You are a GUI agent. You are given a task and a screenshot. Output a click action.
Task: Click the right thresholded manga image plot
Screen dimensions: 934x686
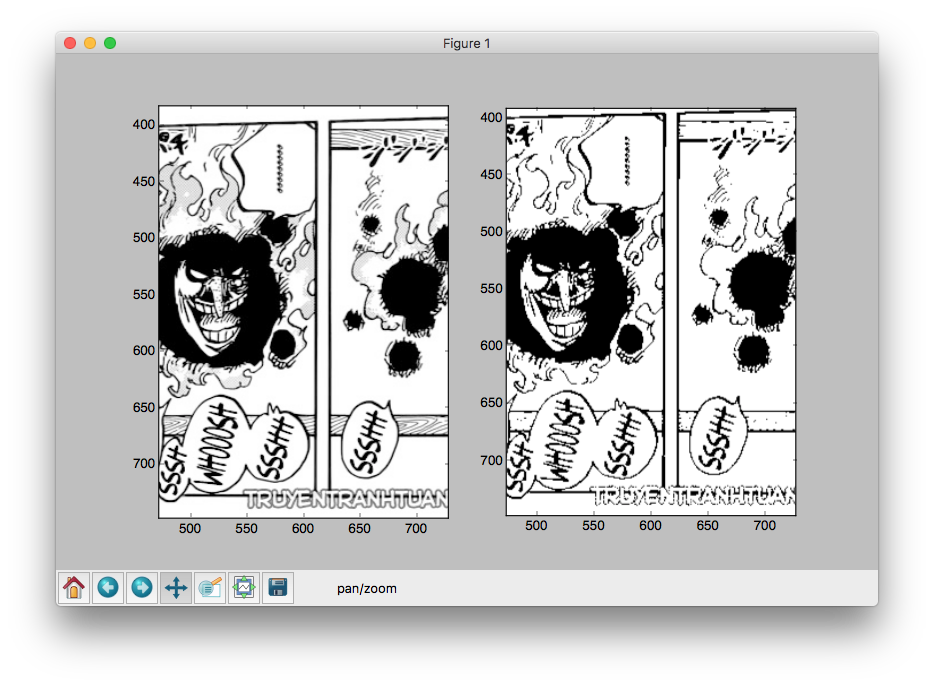tap(651, 312)
